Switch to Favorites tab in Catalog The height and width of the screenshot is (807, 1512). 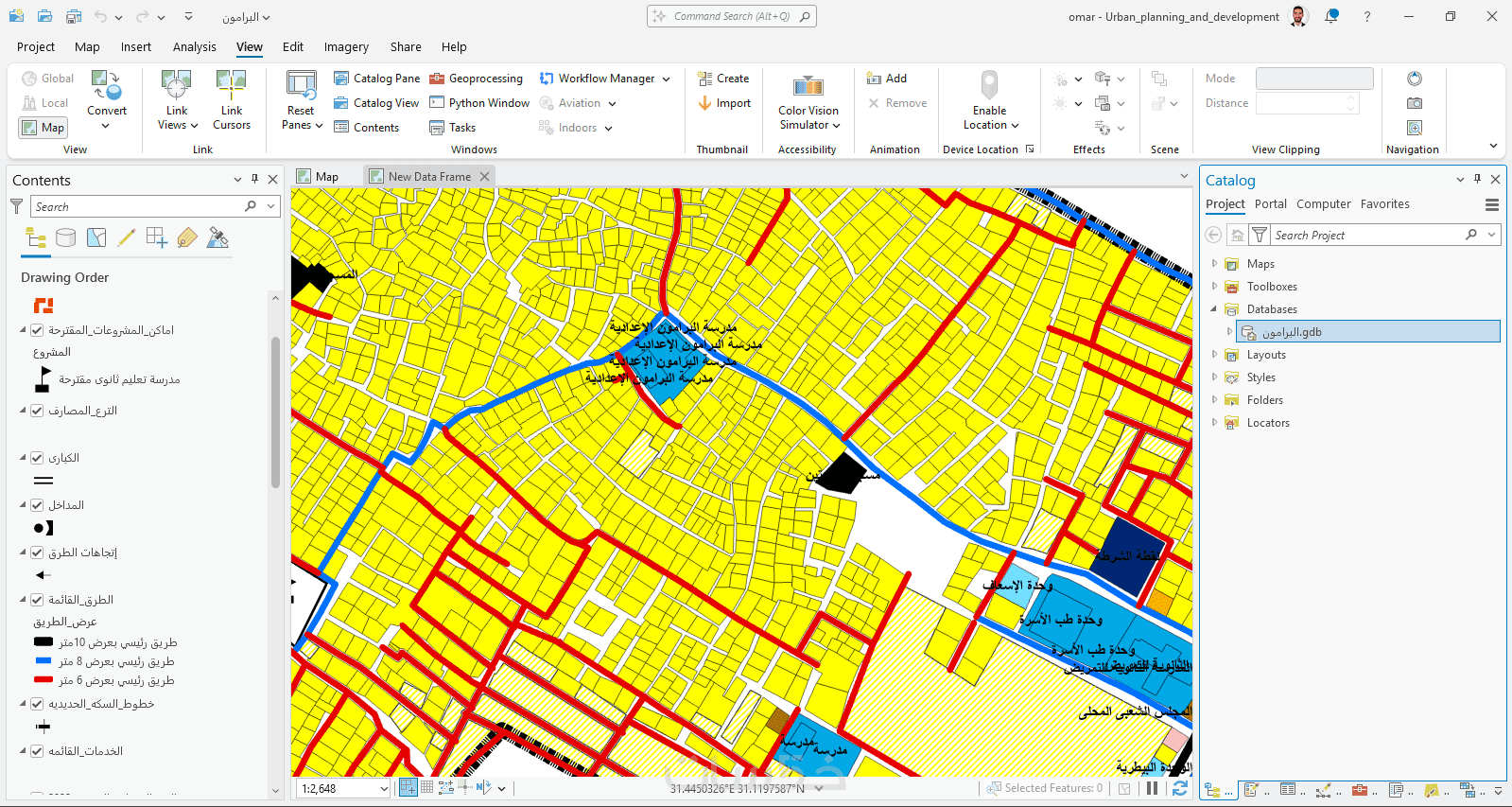pos(1384,204)
